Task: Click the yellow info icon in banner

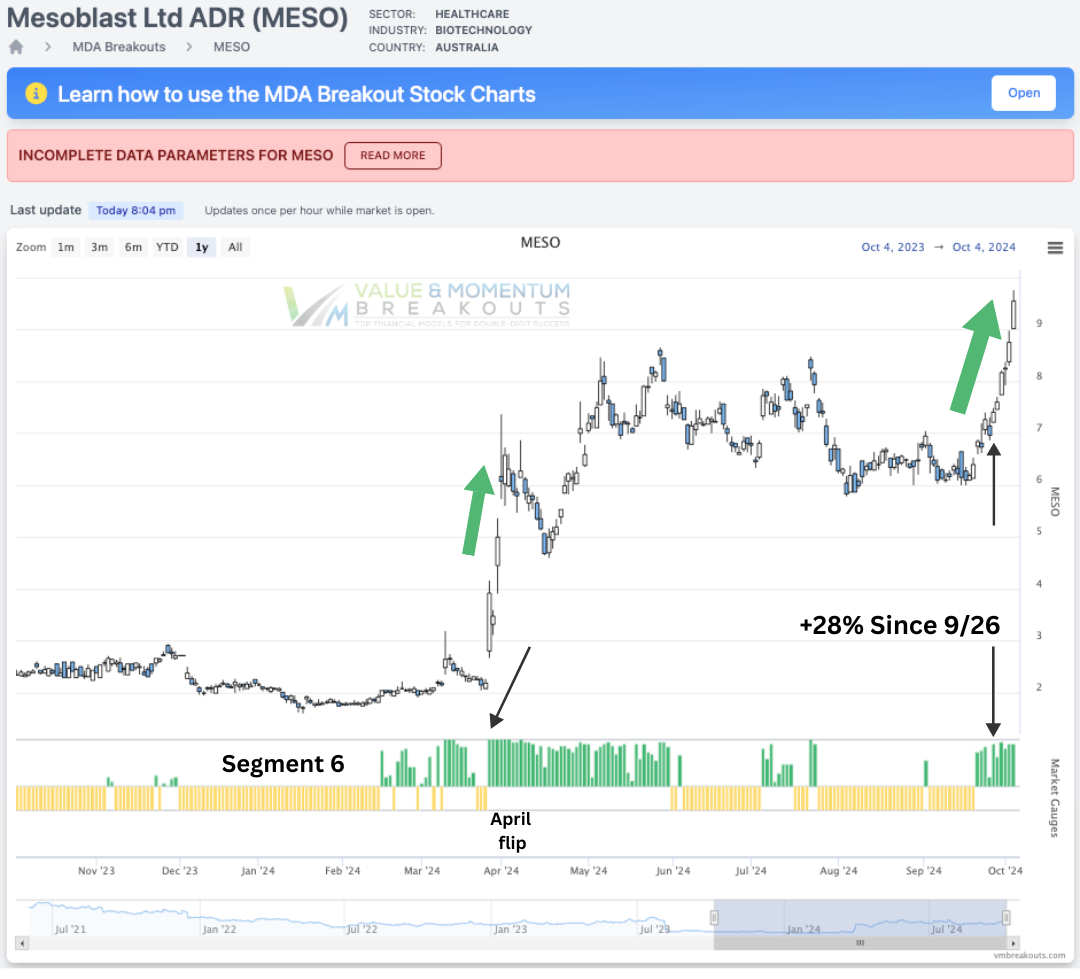Action: click(36, 93)
